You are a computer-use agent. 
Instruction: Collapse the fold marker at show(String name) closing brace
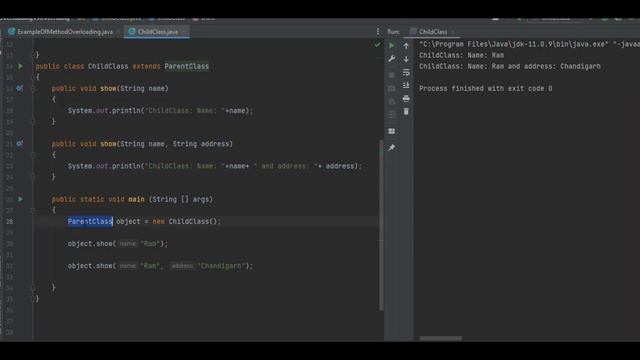(33, 121)
